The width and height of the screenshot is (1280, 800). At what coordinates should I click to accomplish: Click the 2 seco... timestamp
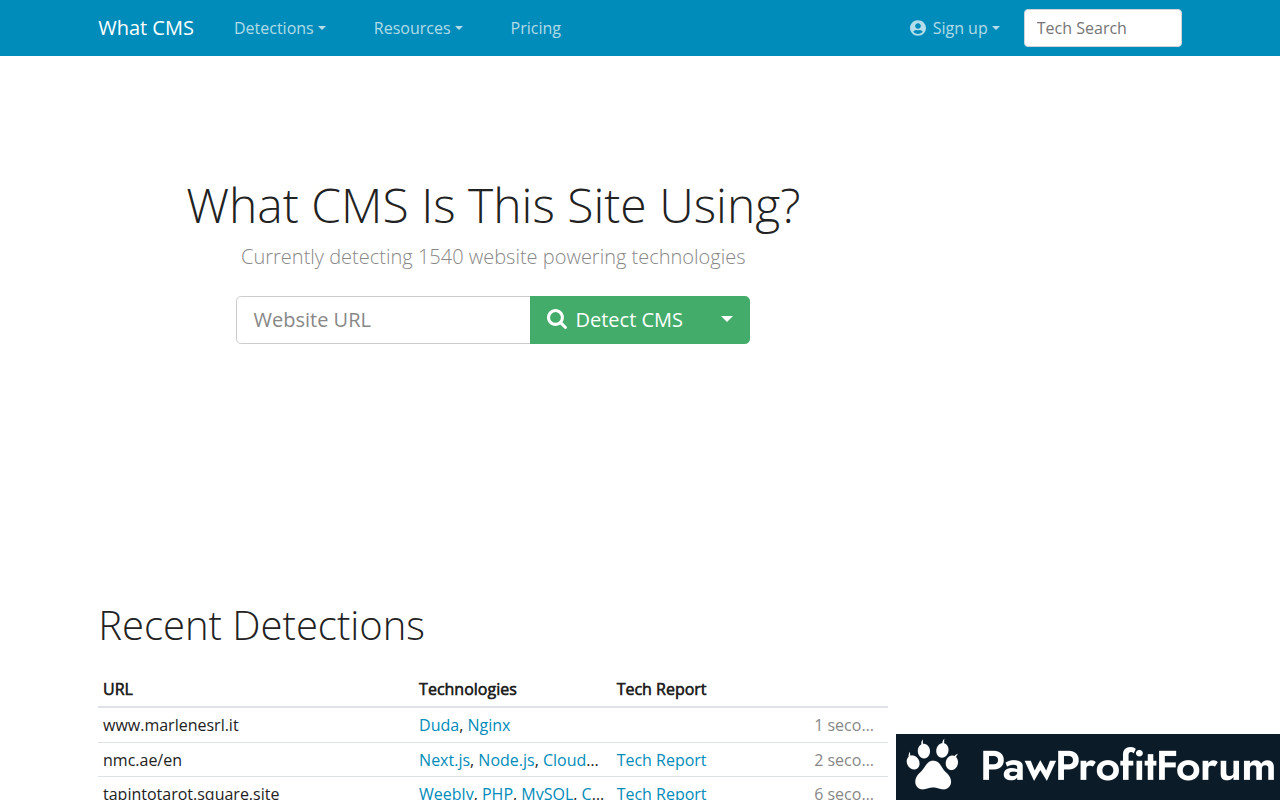[x=844, y=760]
